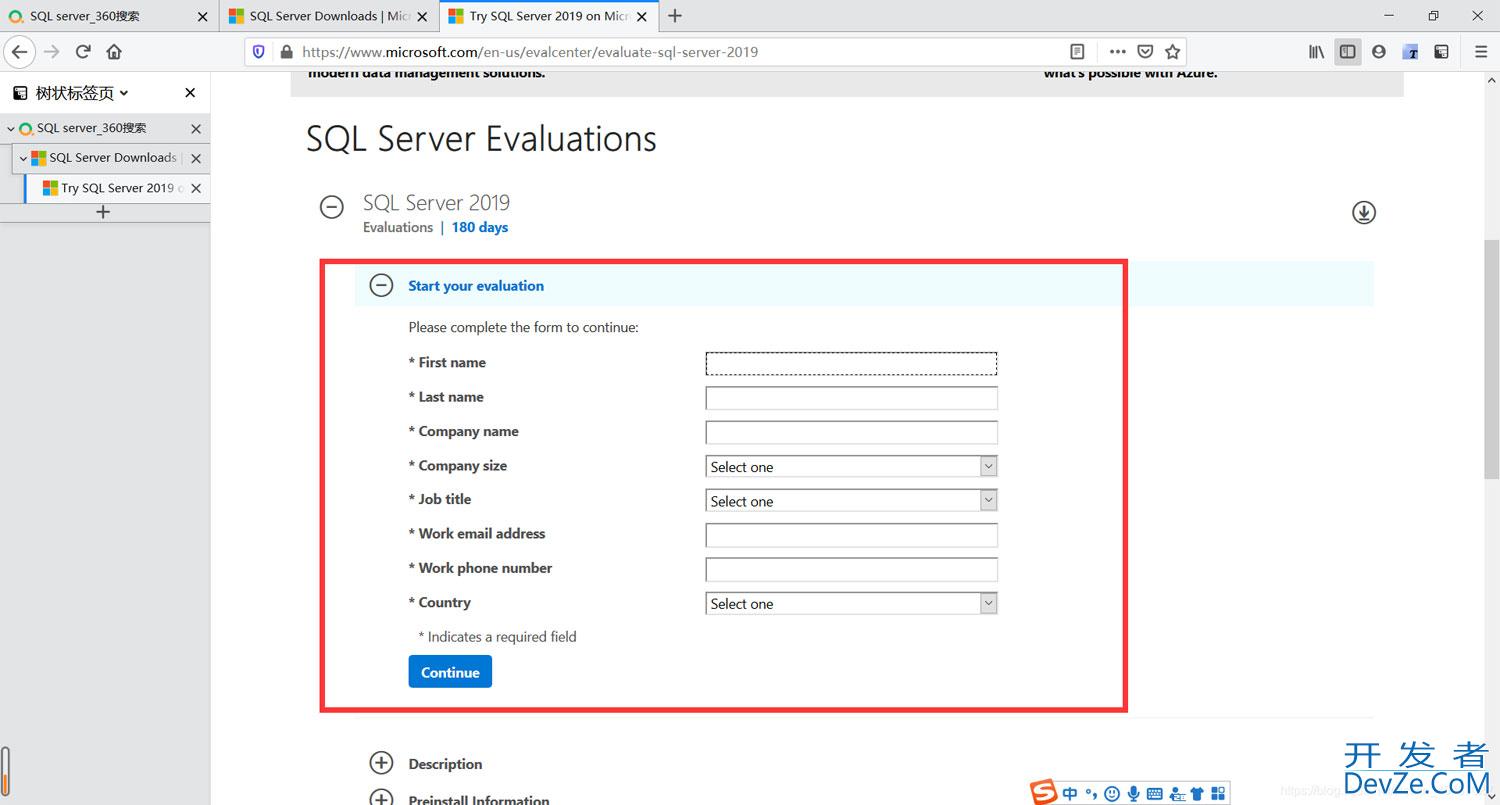
Task: Expand the Description section
Action: click(381, 763)
